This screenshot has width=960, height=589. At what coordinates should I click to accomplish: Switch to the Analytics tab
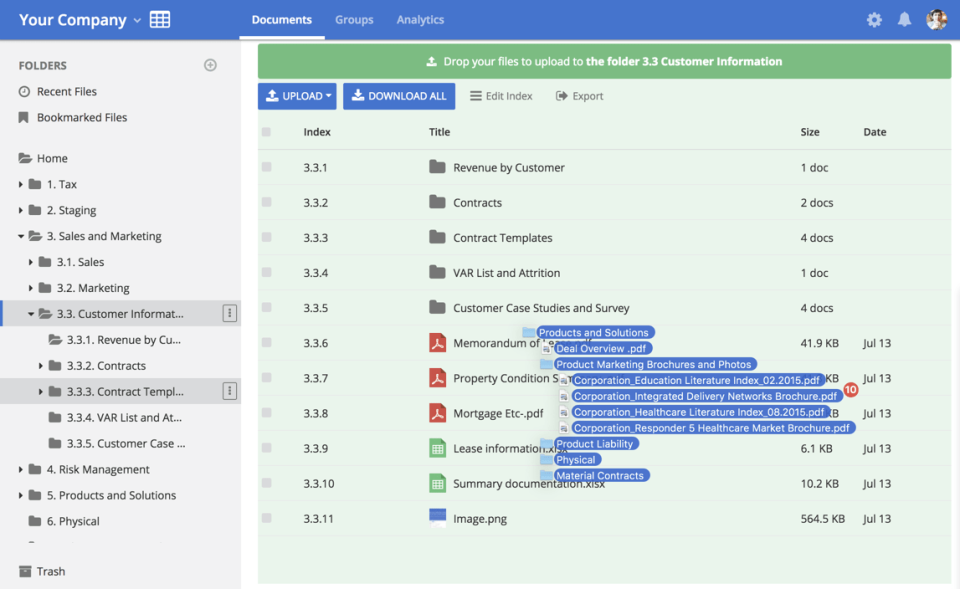point(420,20)
